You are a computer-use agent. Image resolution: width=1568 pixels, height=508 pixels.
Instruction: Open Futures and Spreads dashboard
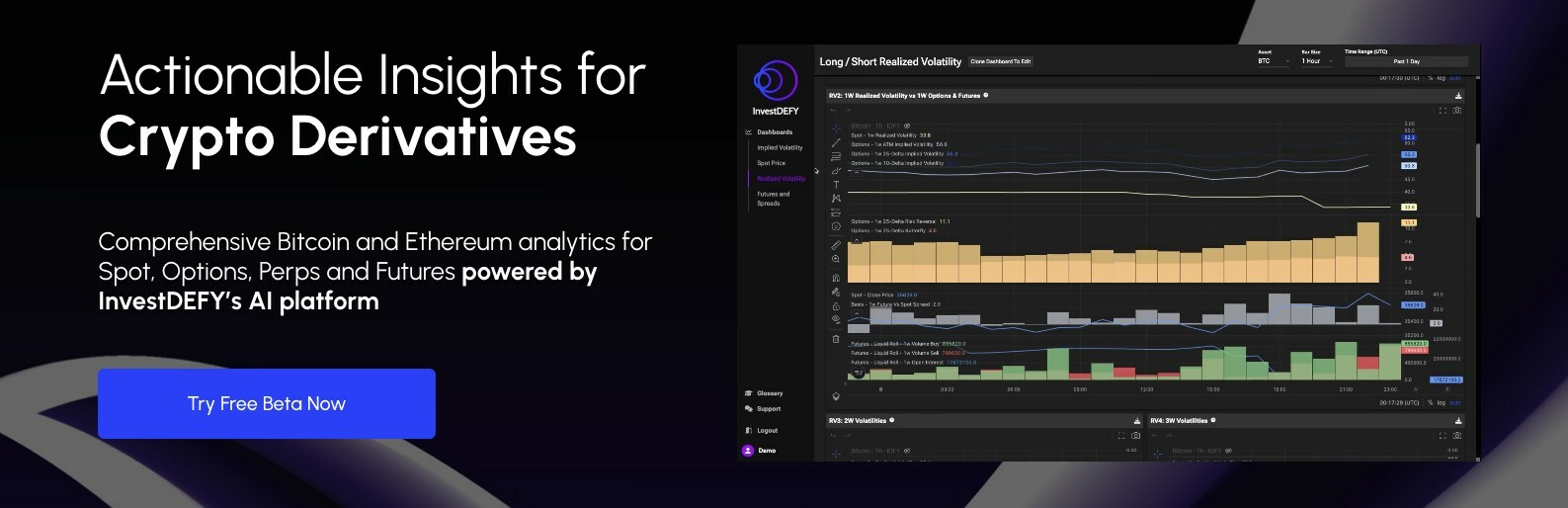pyautogui.click(x=773, y=199)
